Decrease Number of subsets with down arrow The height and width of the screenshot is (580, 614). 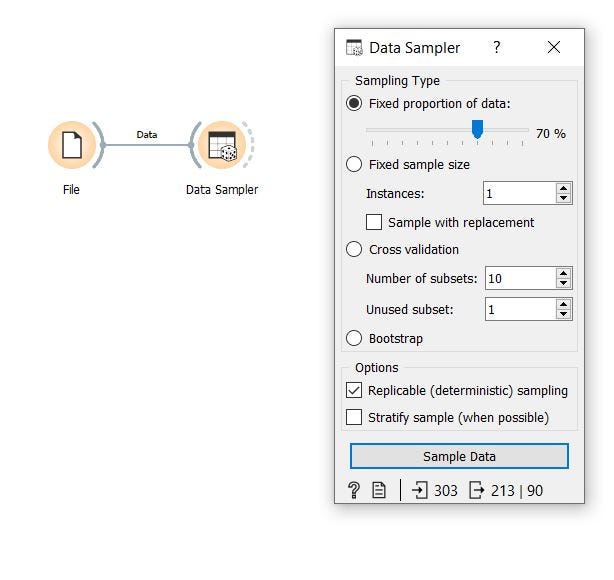(x=563, y=283)
